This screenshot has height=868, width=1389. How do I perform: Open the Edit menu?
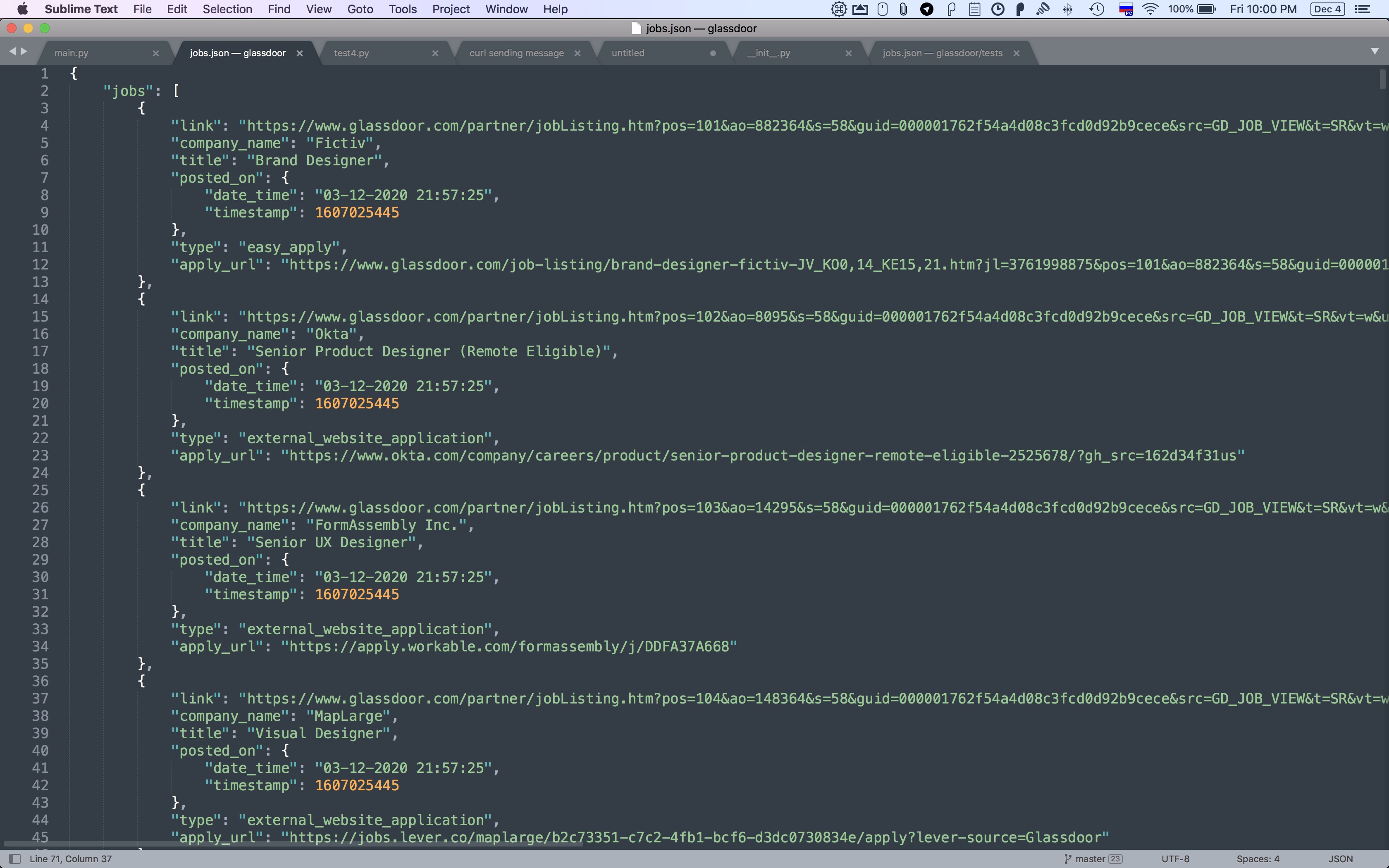click(x=177, y=9)
